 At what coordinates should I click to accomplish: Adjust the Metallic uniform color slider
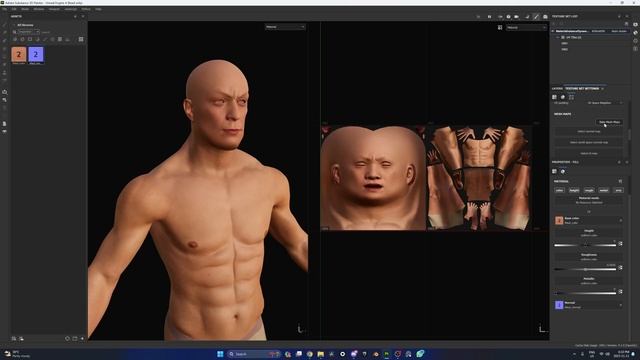585,293
